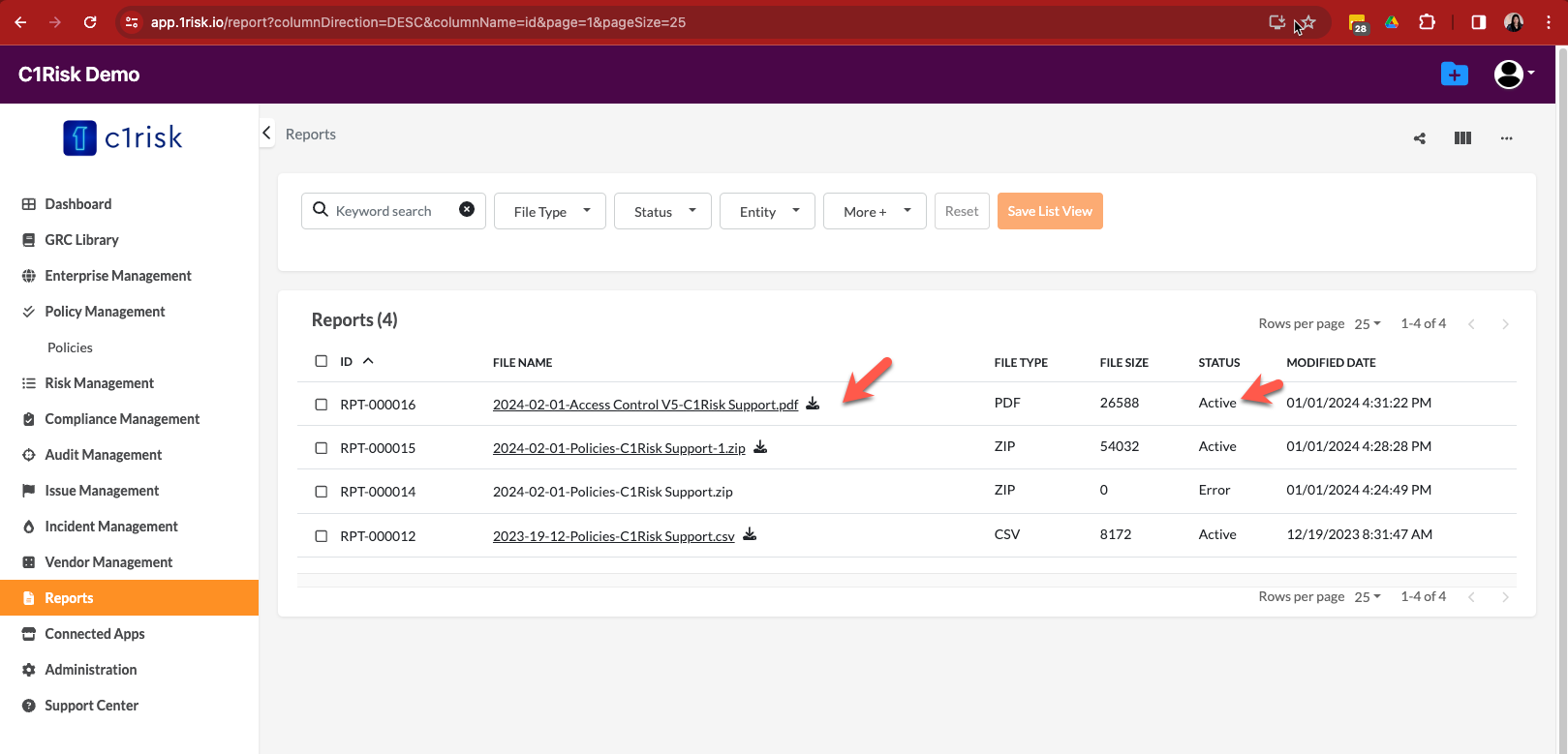
Task: Click the blue add folder icon
Action: point(1455,74)
